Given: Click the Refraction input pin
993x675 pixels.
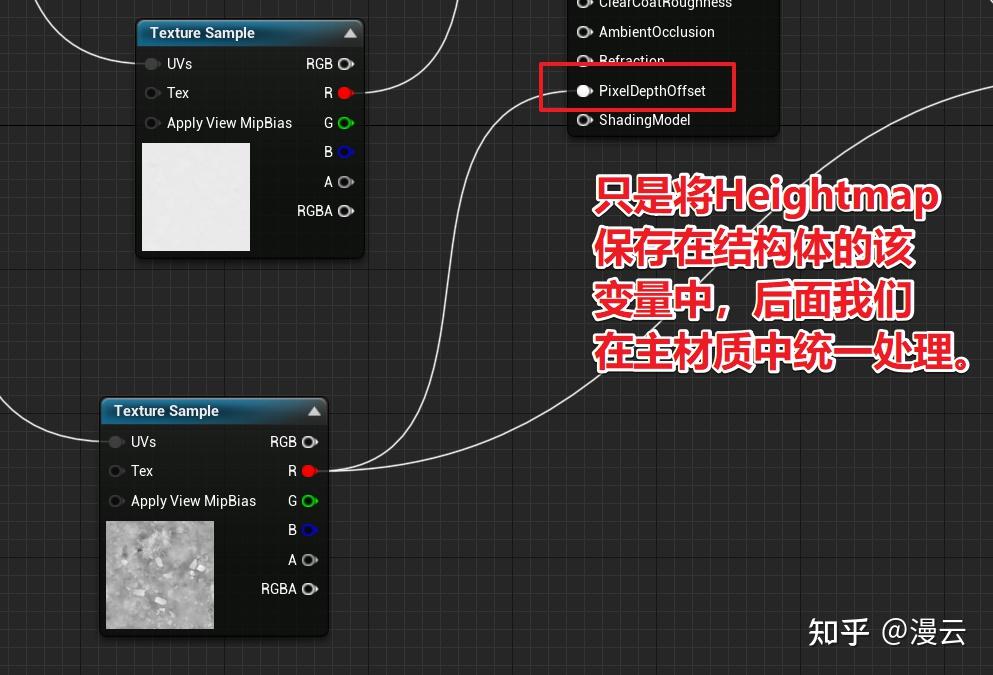Looking at the screenshot, I should coord(584,60).
